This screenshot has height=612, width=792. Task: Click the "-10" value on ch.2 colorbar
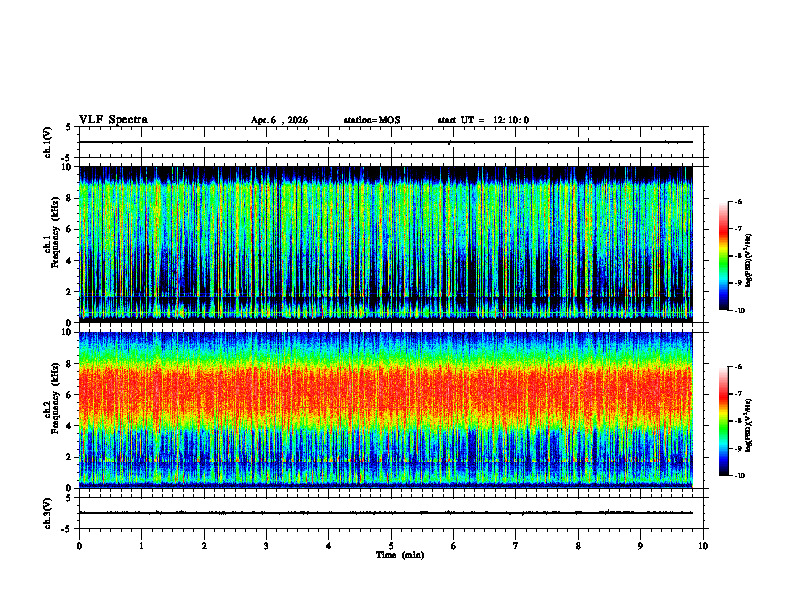pyautogui.click(x=739, y=476)
